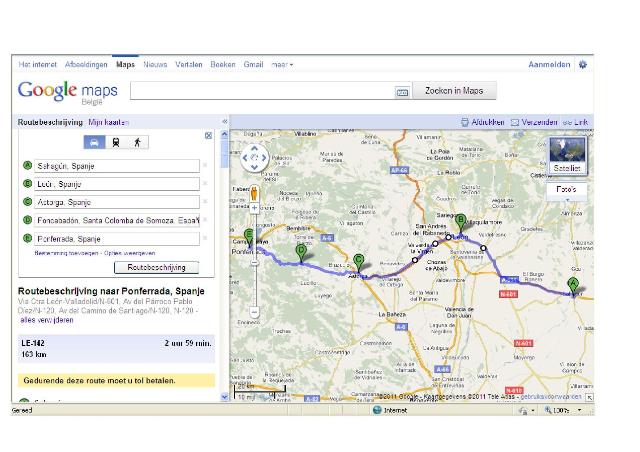Click the Internet zone status icon

coord(377,410)
